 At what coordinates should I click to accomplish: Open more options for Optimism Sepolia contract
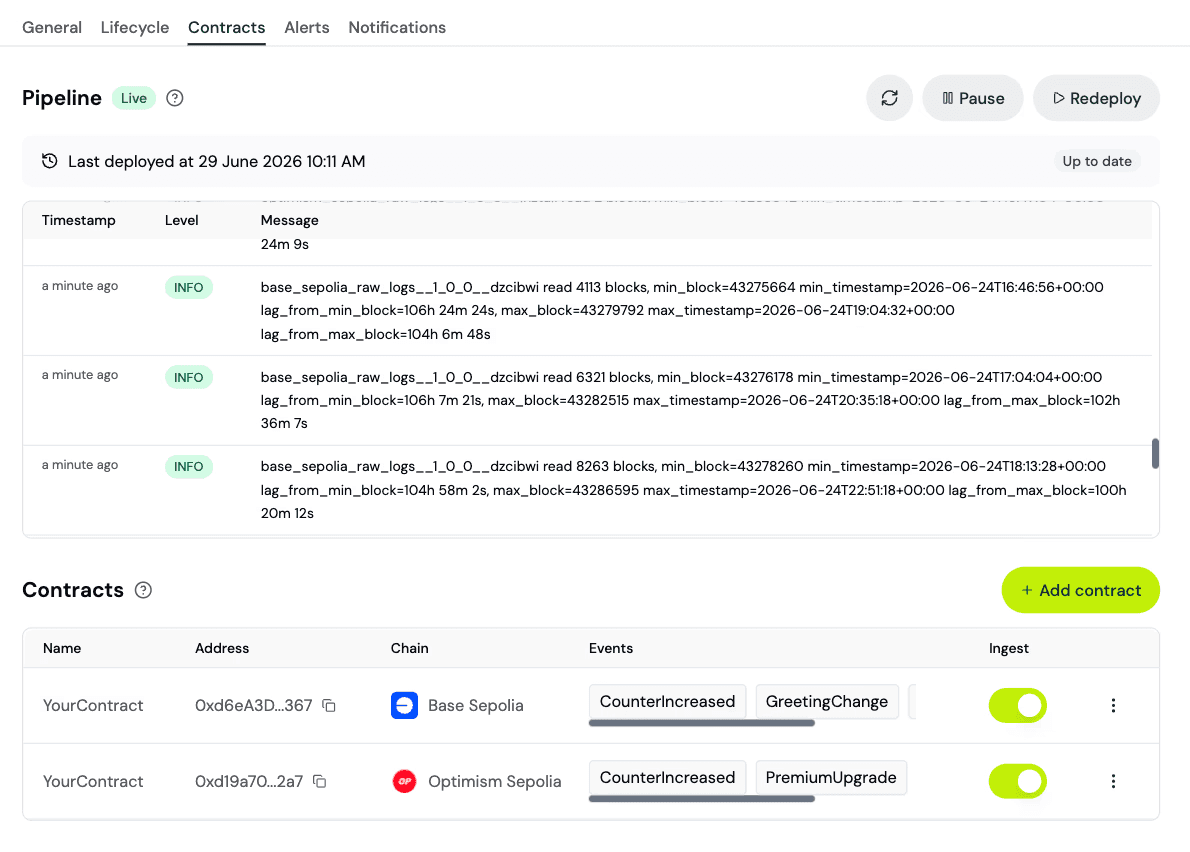pos(1113,781)
